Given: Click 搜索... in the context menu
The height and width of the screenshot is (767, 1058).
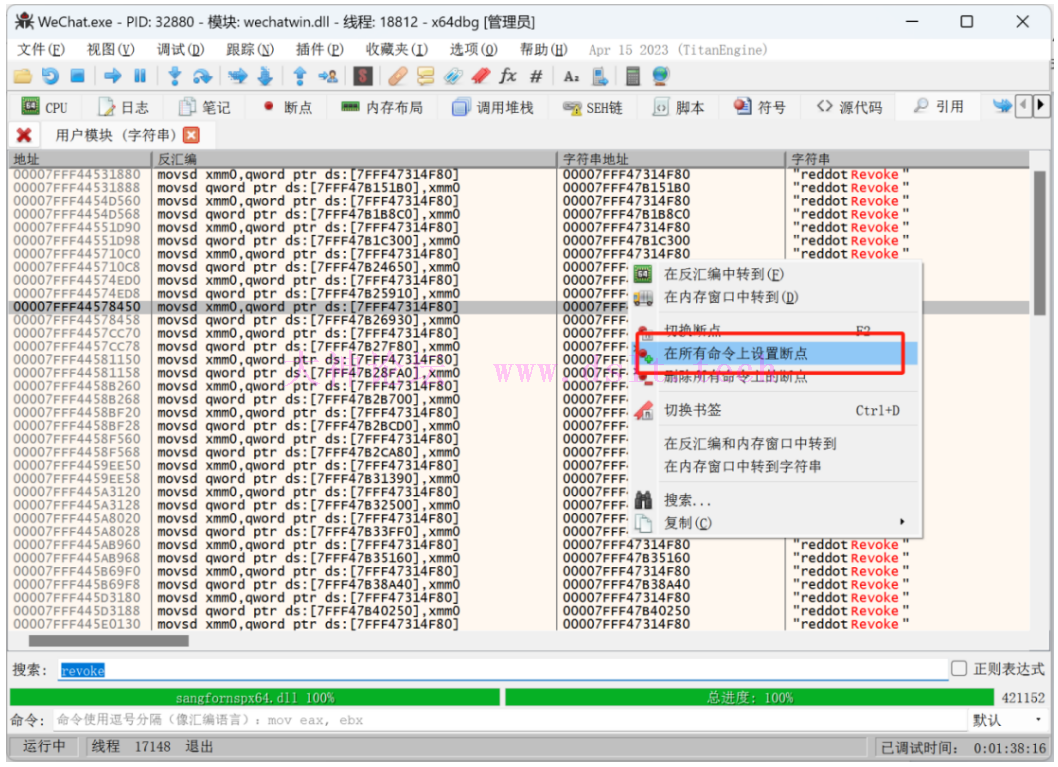Looking at the screenshot, I should pos(776,500).
